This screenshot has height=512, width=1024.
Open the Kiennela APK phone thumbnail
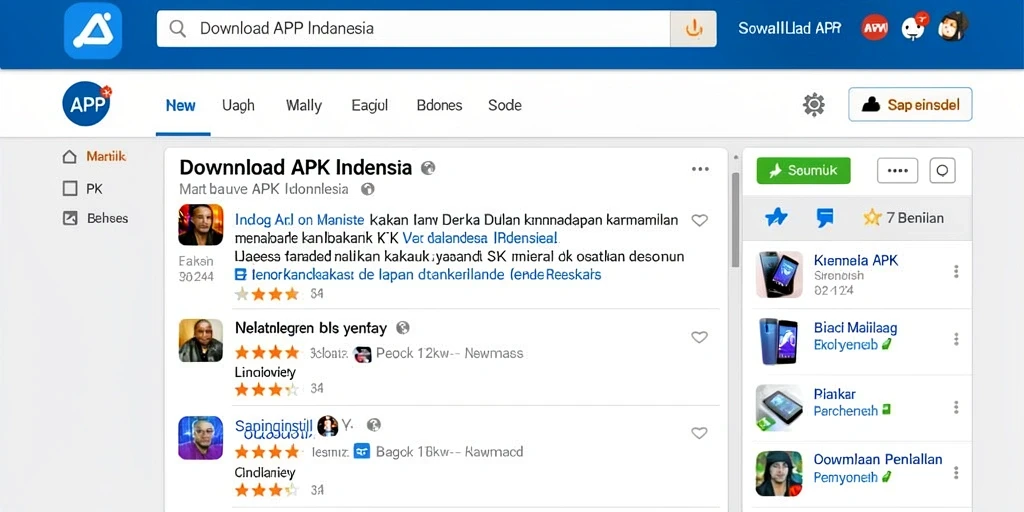pos(779,275)
